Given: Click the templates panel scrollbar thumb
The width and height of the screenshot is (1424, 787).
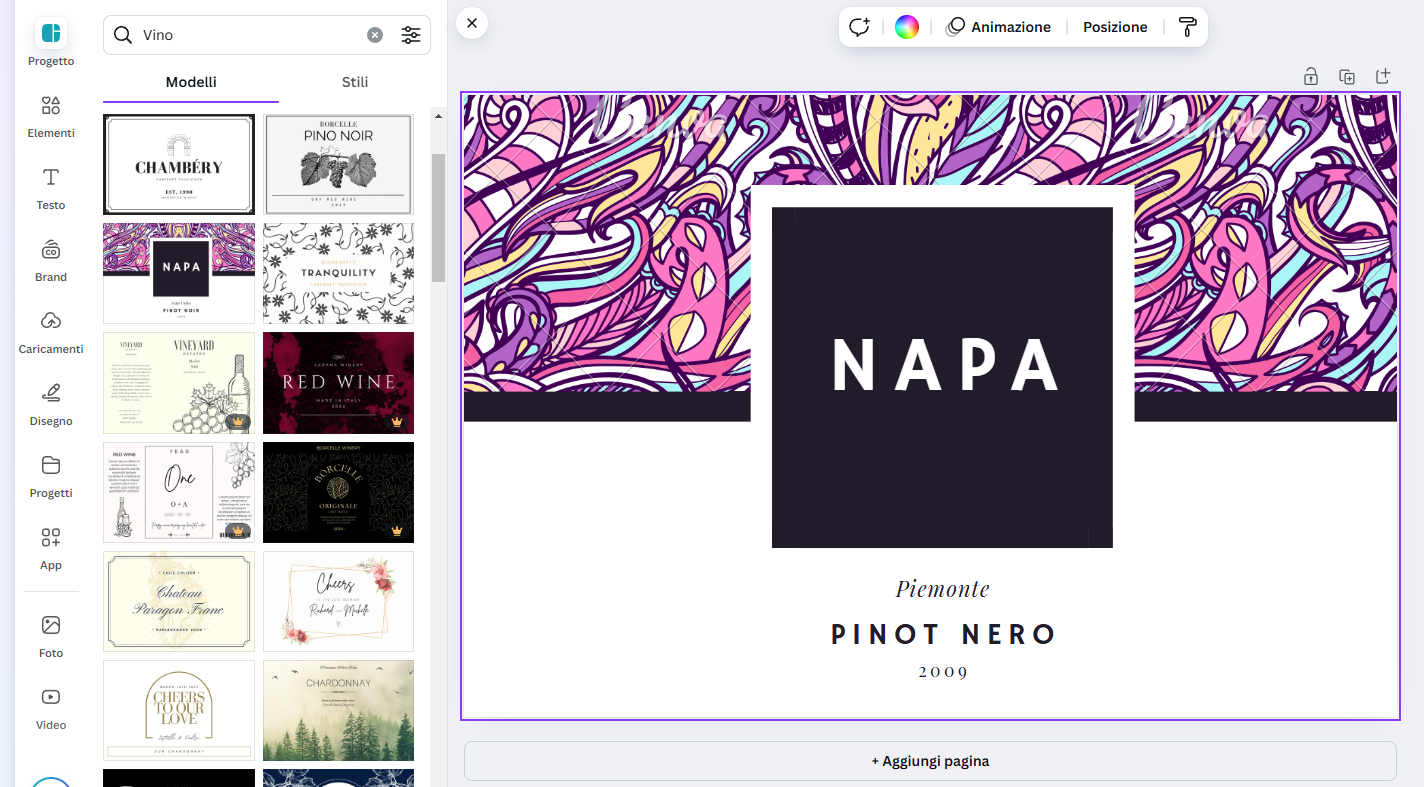Looking at the screenshot, I should 438,217.
